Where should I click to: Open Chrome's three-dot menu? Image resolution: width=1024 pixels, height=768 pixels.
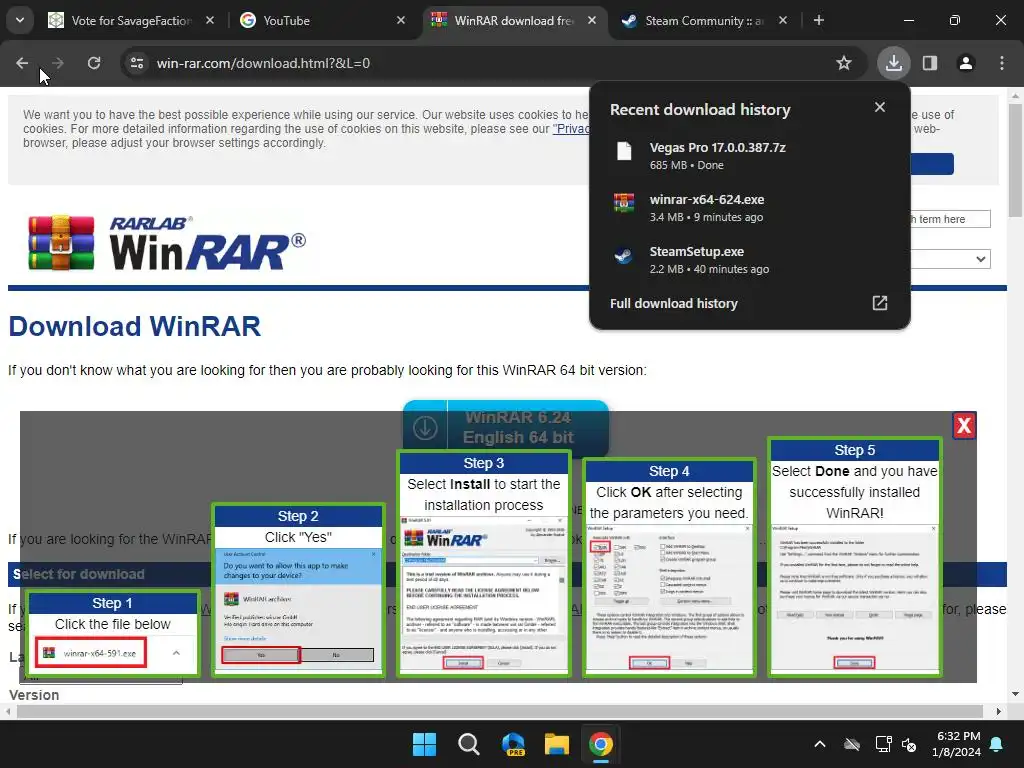point(1002,63)
